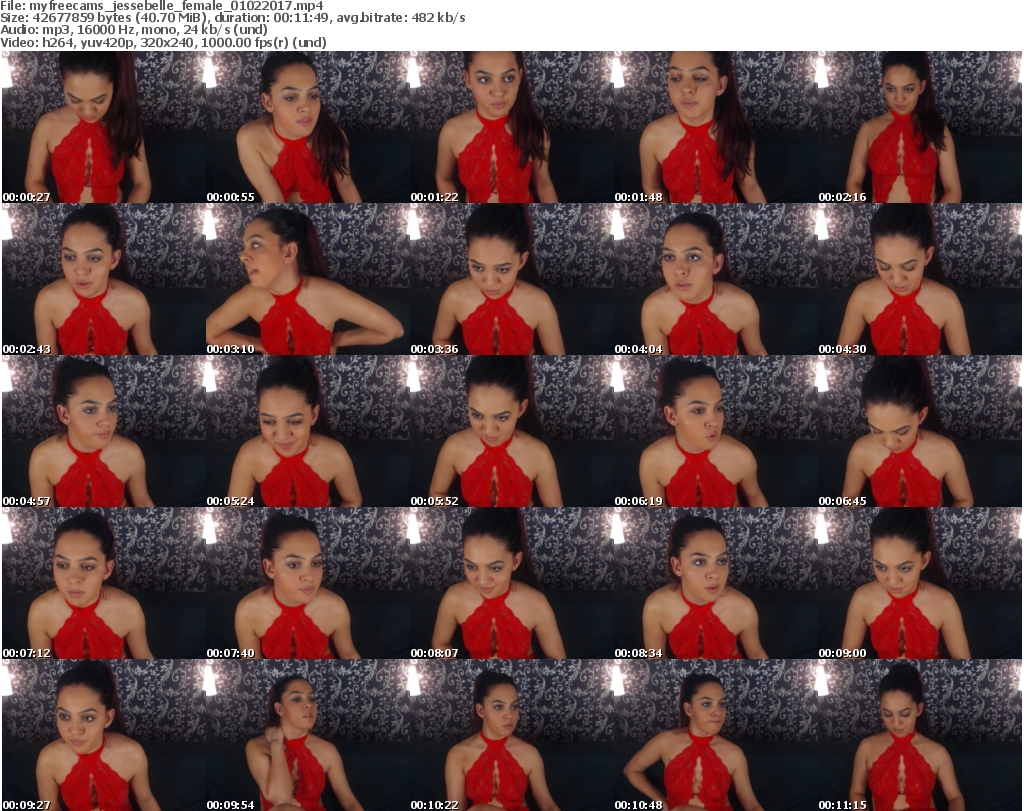Select the thumbnail stamped 00:08:07

coord(512,583)
